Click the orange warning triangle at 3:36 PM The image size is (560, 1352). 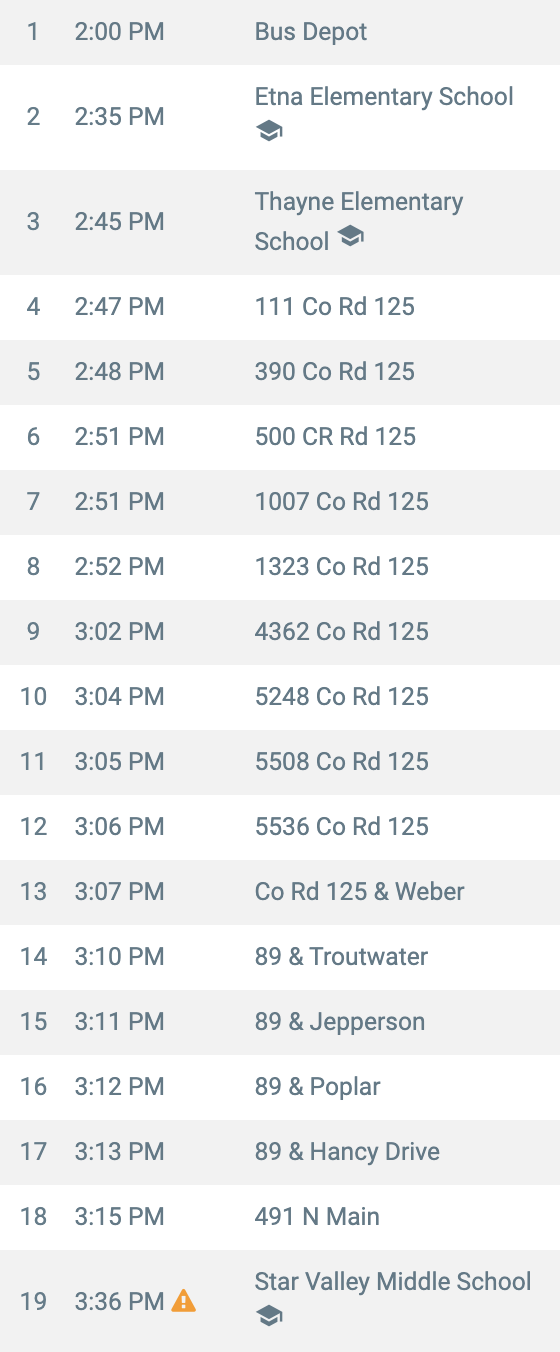184,1301
